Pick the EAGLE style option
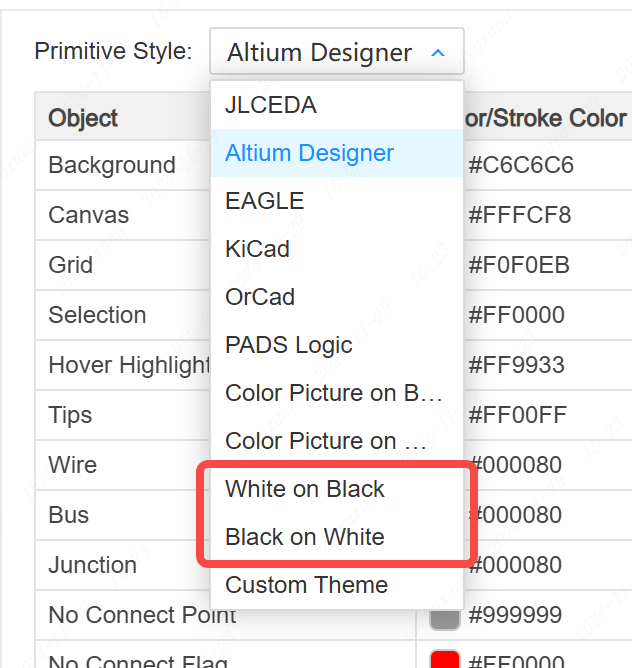Screen dimensions: 632x668 click(x=265, y=201)
